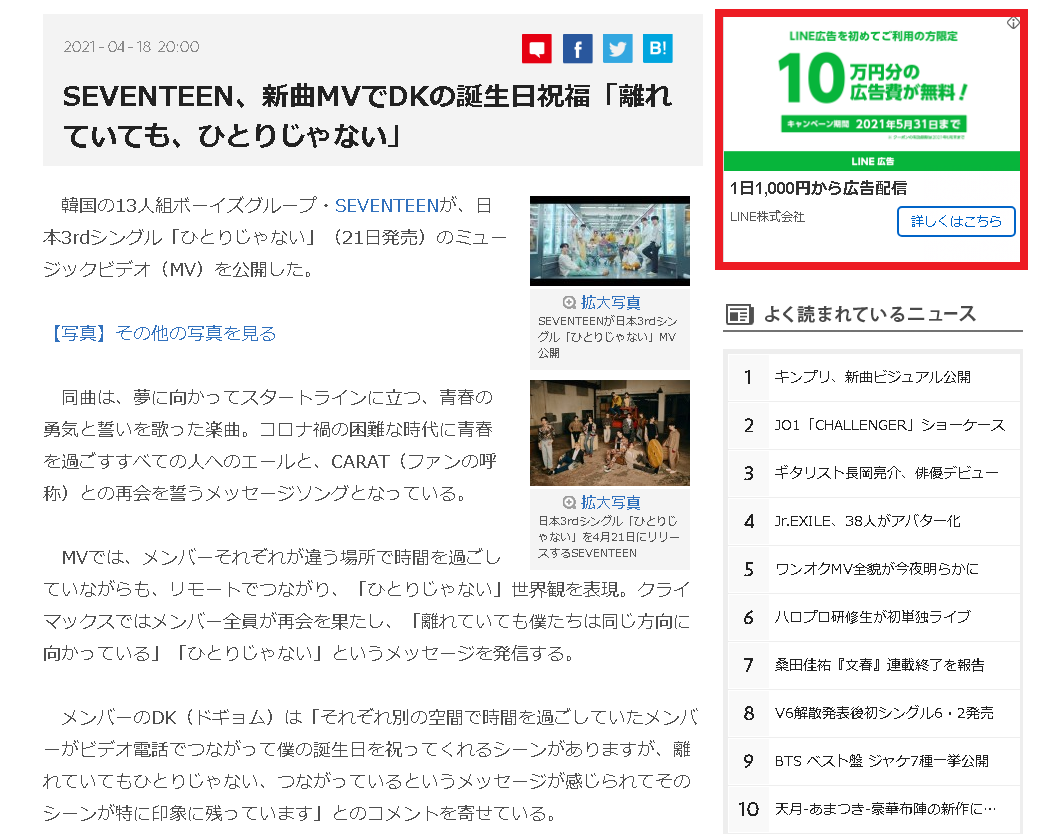Click magnifier icon under group photo
The height and width of the screenshot is (834, 1053).
569,502
